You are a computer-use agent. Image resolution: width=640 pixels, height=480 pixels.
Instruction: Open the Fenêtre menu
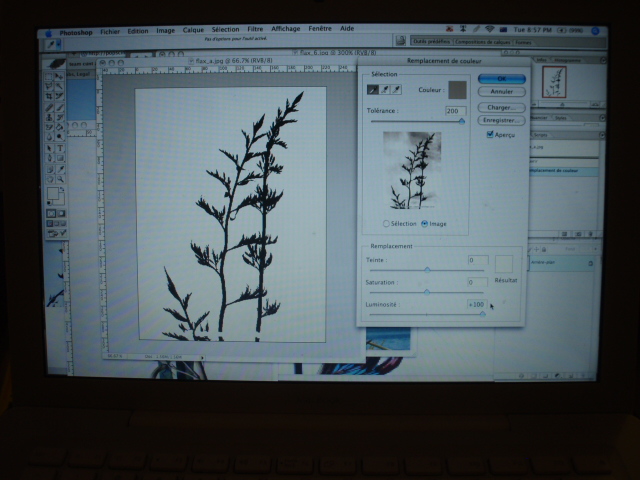320,29
